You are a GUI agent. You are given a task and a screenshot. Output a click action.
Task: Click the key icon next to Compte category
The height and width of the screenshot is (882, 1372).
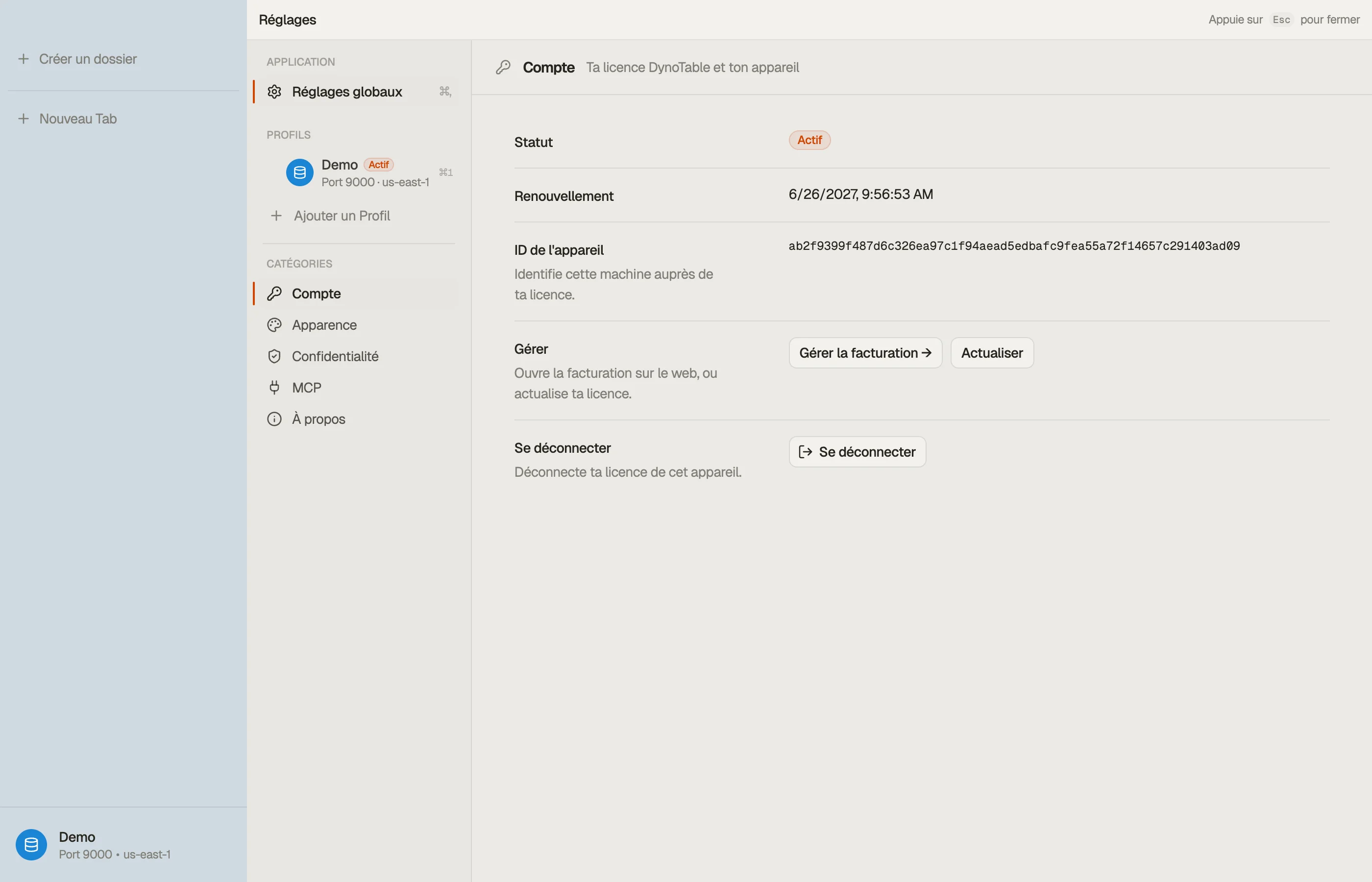coord(274,294)
